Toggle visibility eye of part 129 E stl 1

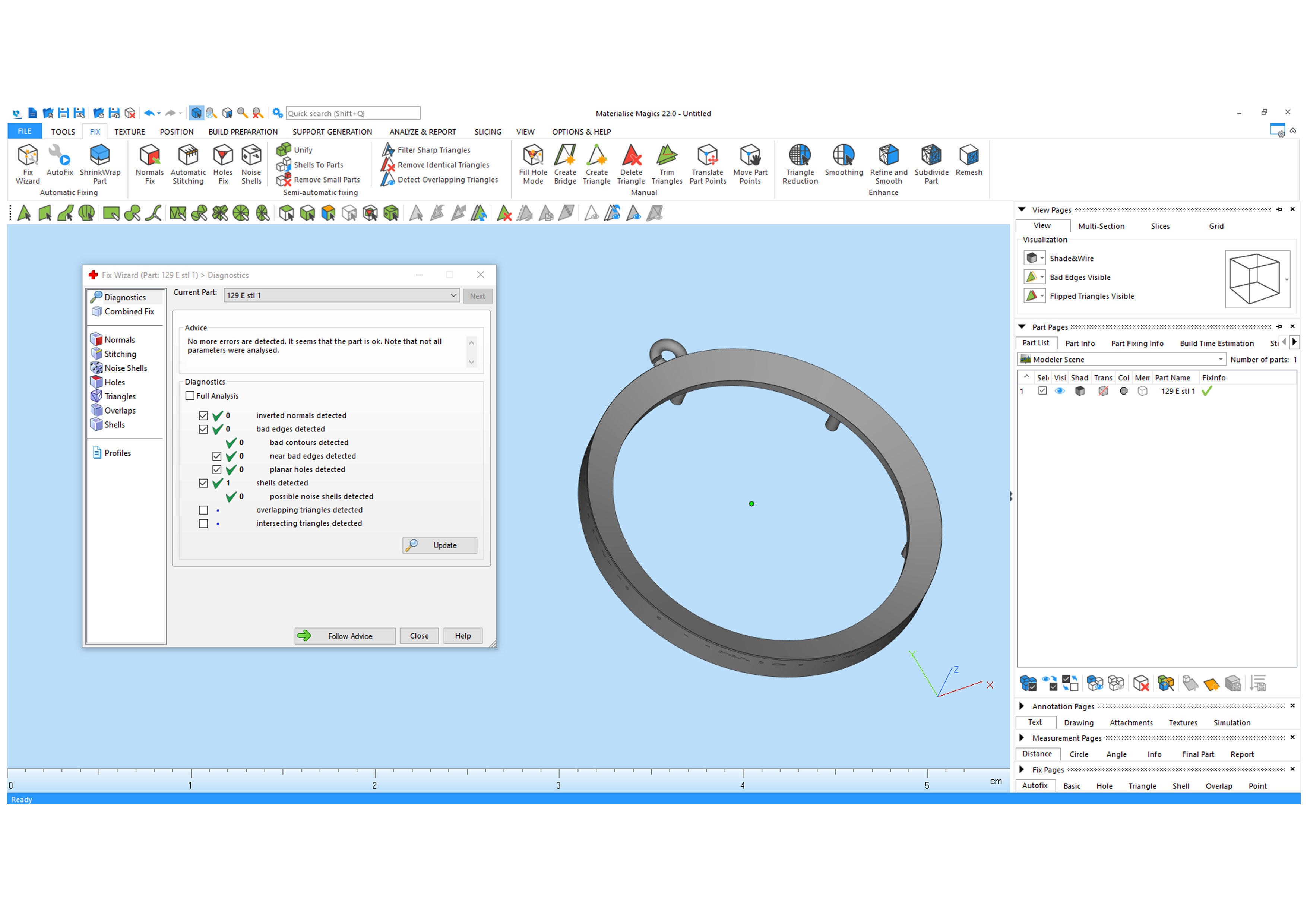click(1059, 391)
